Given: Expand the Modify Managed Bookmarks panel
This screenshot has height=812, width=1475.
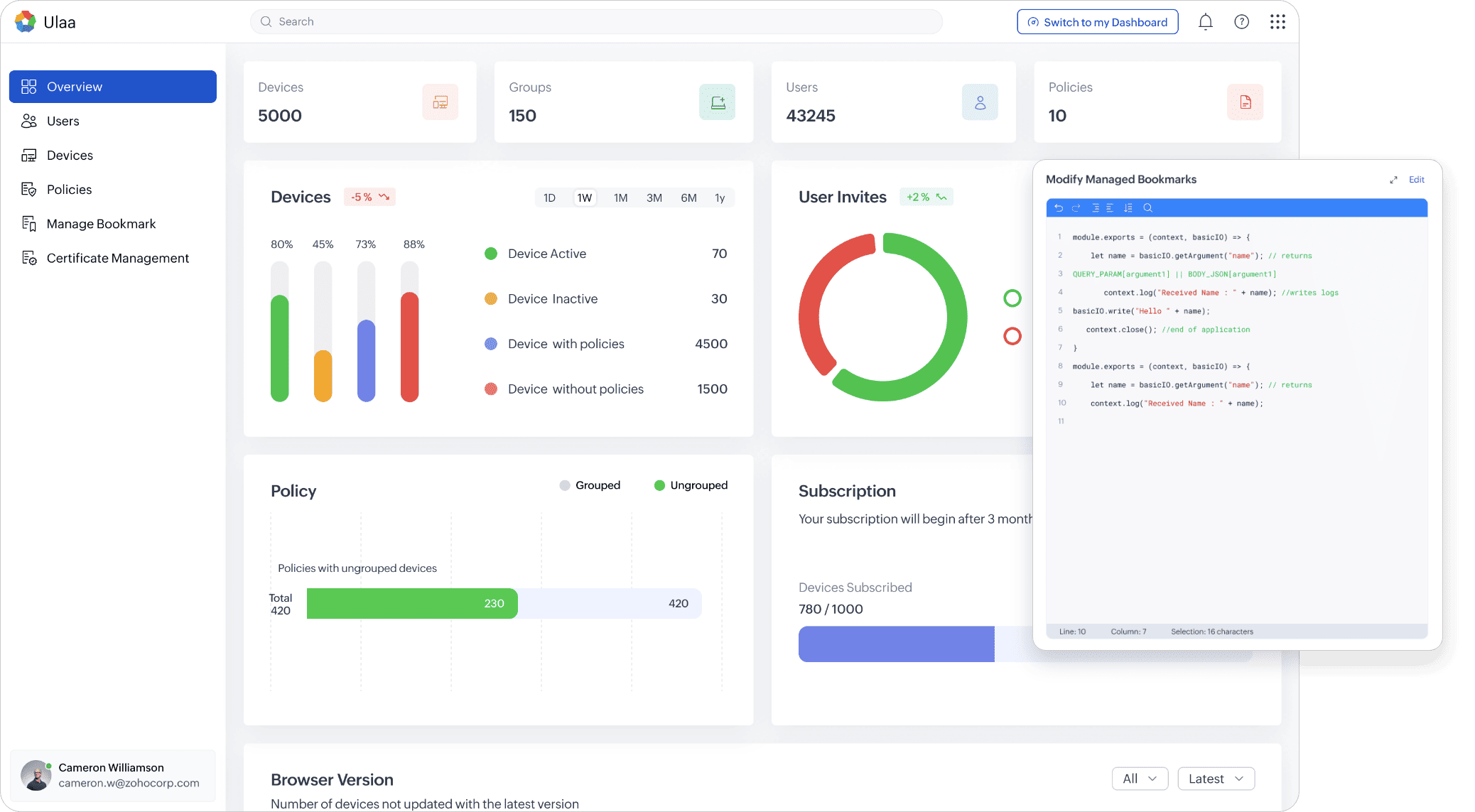Looking at the screenshot, I should tap(1393, 180).
